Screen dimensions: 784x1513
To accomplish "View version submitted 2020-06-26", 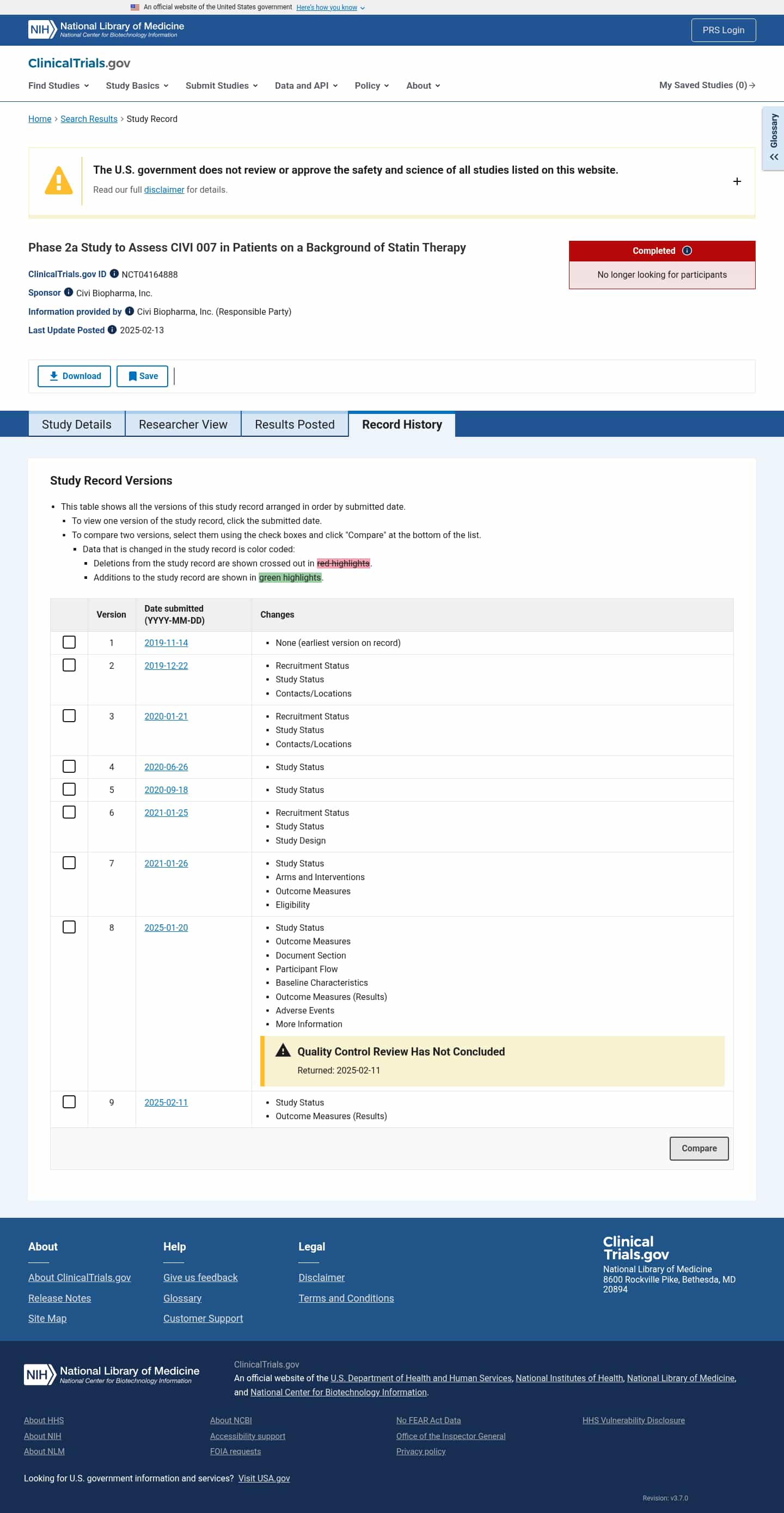I will pyautogui.click(x=166, y=766).
